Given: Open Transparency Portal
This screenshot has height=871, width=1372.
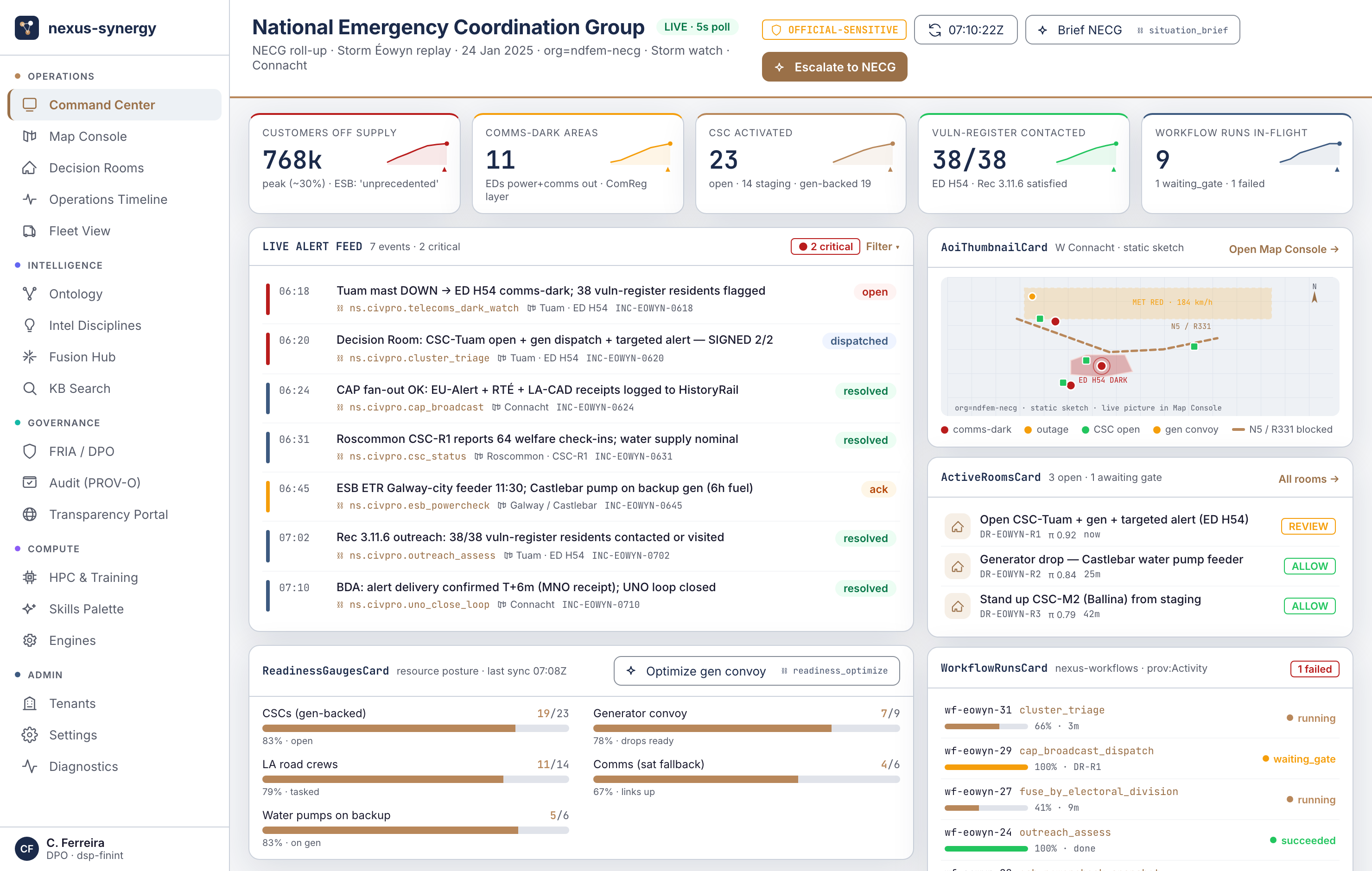Looking at the screenshot, I should tap(114, 514).
